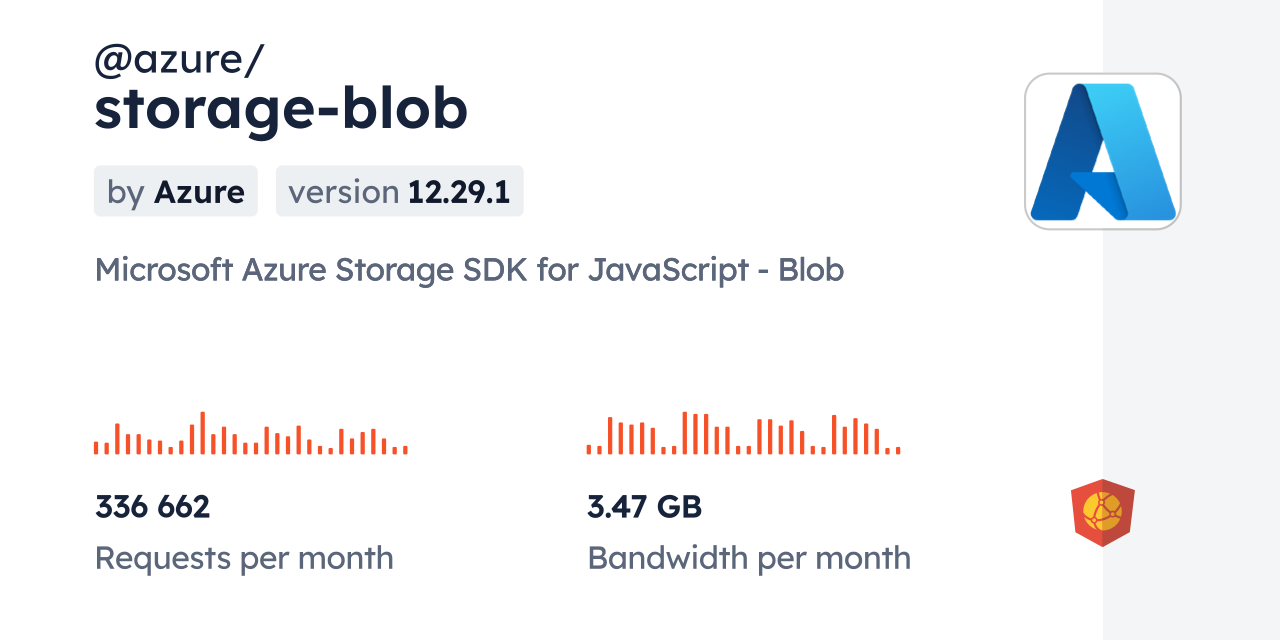The image size is (1280, 640).
Task: Select the 336 662 requests figure
Action: [x=152, y=507]
